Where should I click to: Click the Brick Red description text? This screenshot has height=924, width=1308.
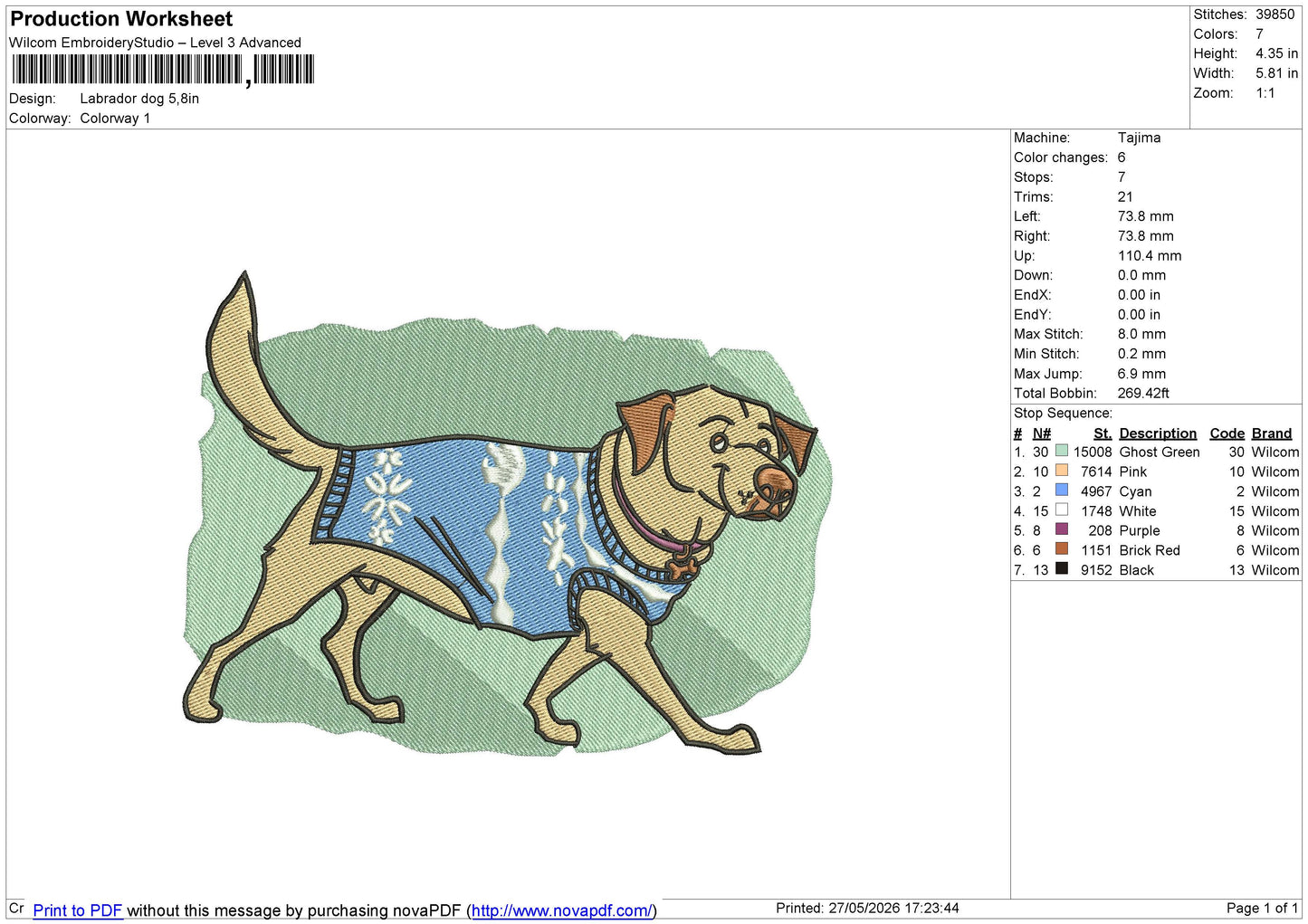(x=1150, y=550)
